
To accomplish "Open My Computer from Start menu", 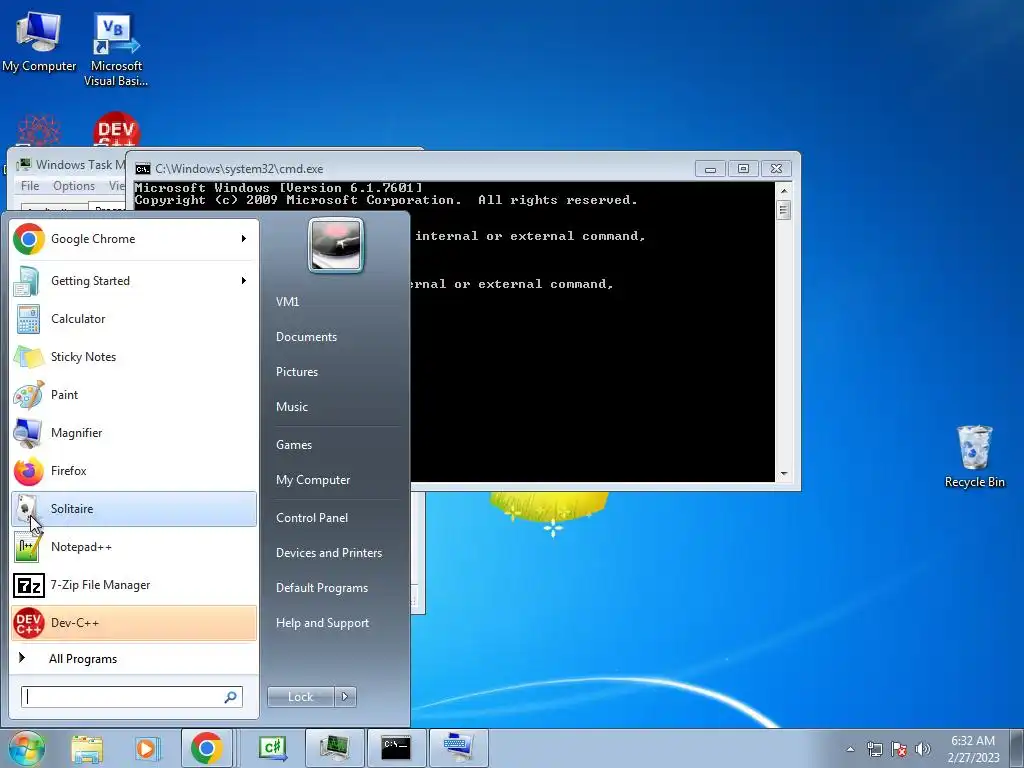I will [x=313, y=480].
